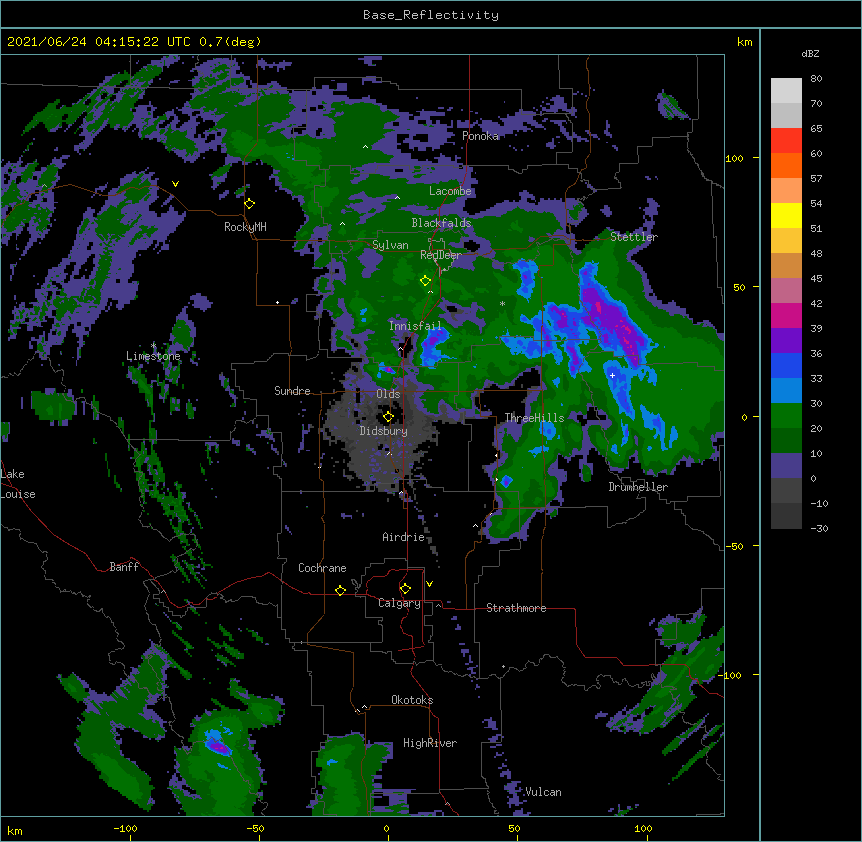This screenshot has width=862, height=842.
Task: Click the yellow diamond marker below RedDeer
Action: (425, 281)
